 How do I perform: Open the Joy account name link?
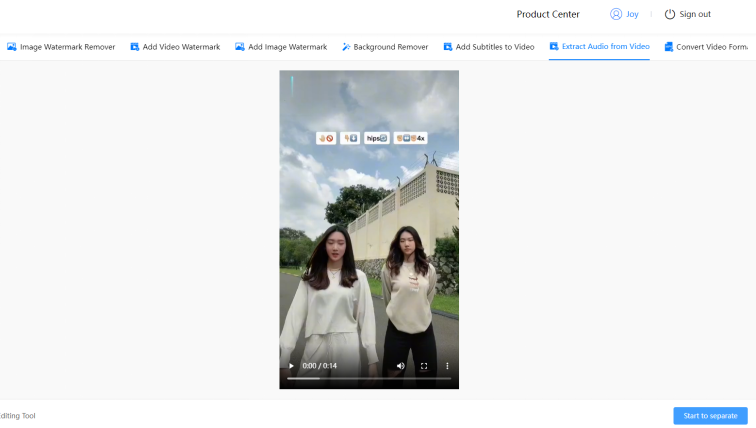tap(632, 14)
